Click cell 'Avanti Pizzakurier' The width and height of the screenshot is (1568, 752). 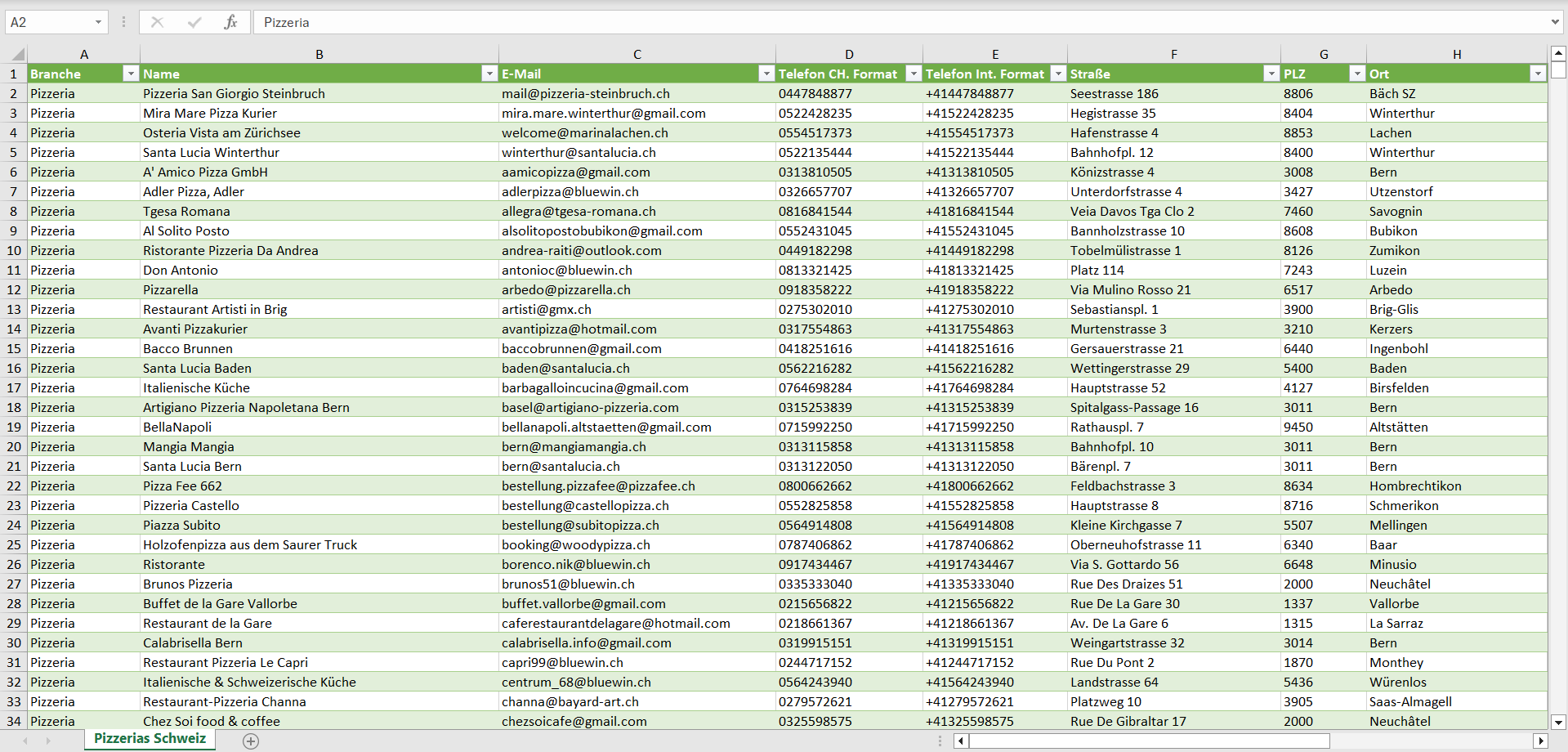(319, 329)
